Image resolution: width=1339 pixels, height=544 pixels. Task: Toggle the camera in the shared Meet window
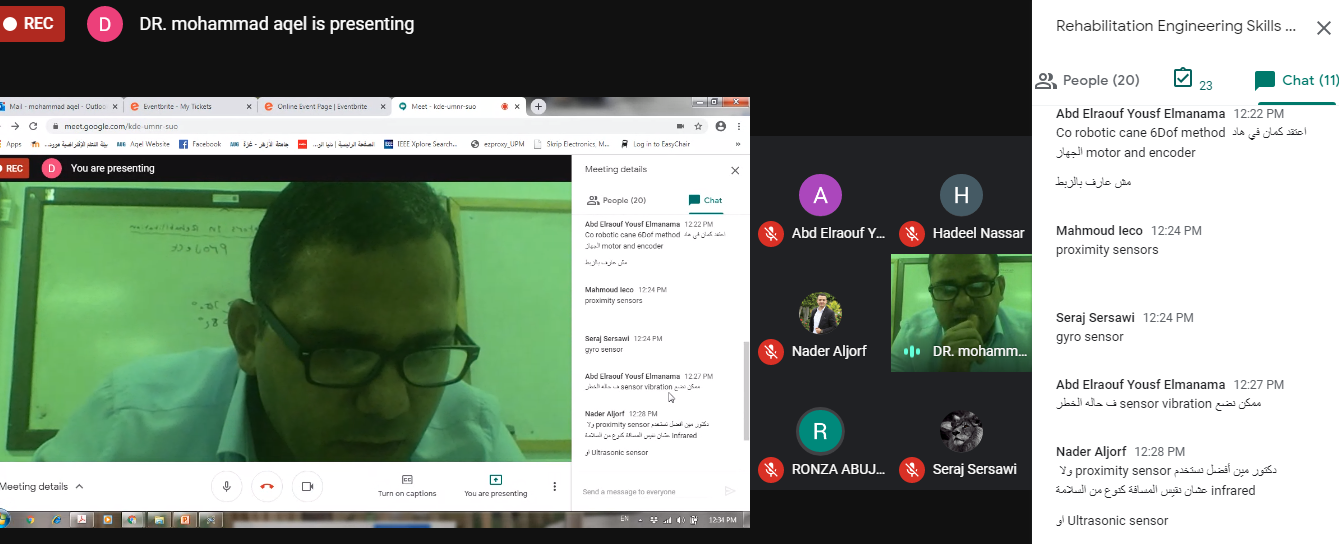[x=307, y=486]
